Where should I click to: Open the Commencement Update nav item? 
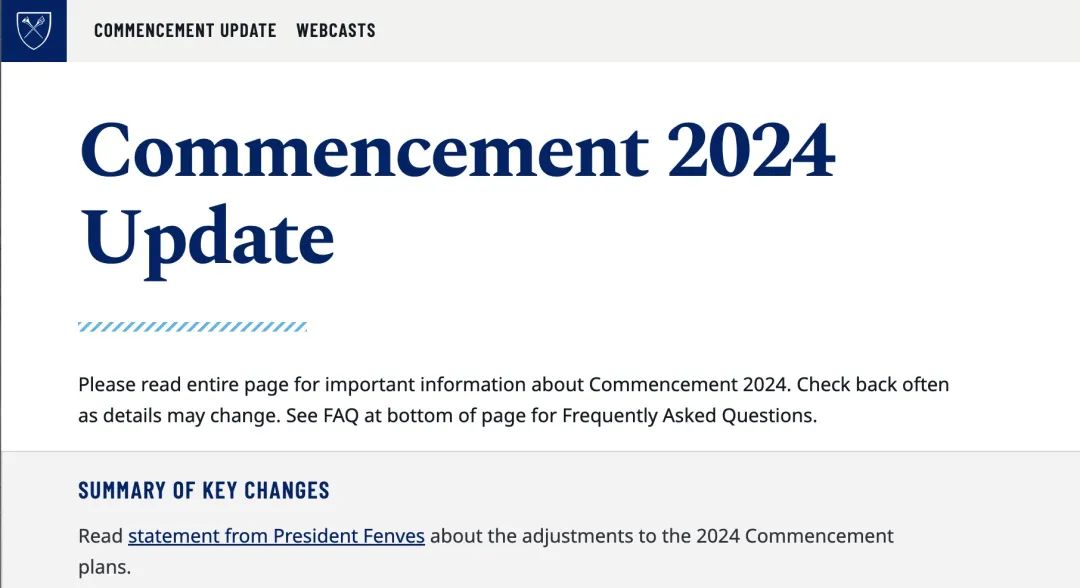coord(185,30)
